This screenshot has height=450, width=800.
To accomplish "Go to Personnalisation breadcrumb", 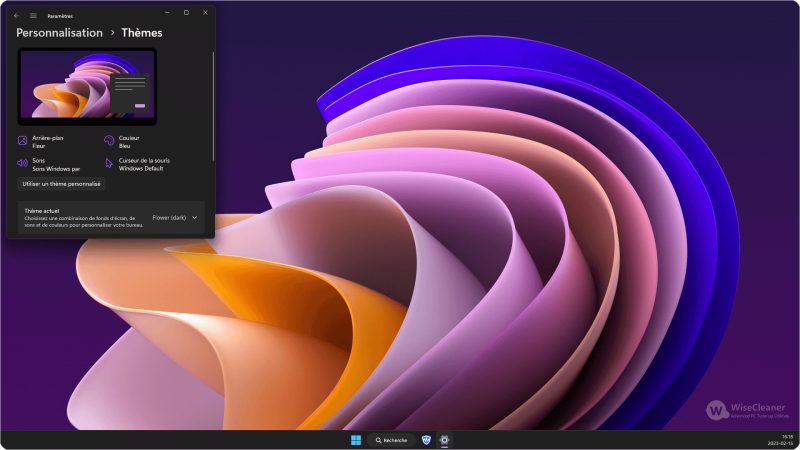I will tap(59, 33).
